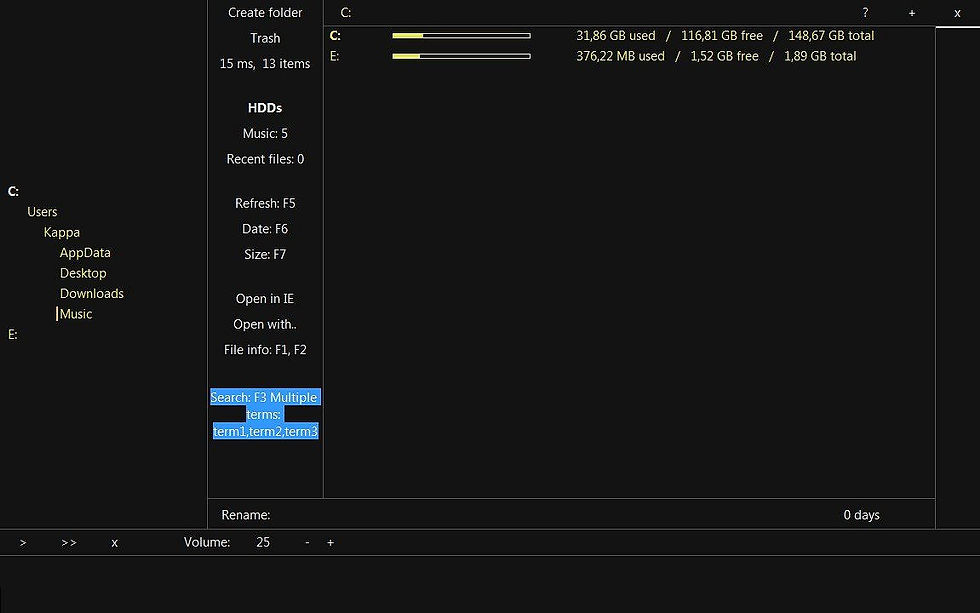The width and height of the screenshot is (980, 613).
Task: Decrease volume with the - button
Action: coord(307,543)
